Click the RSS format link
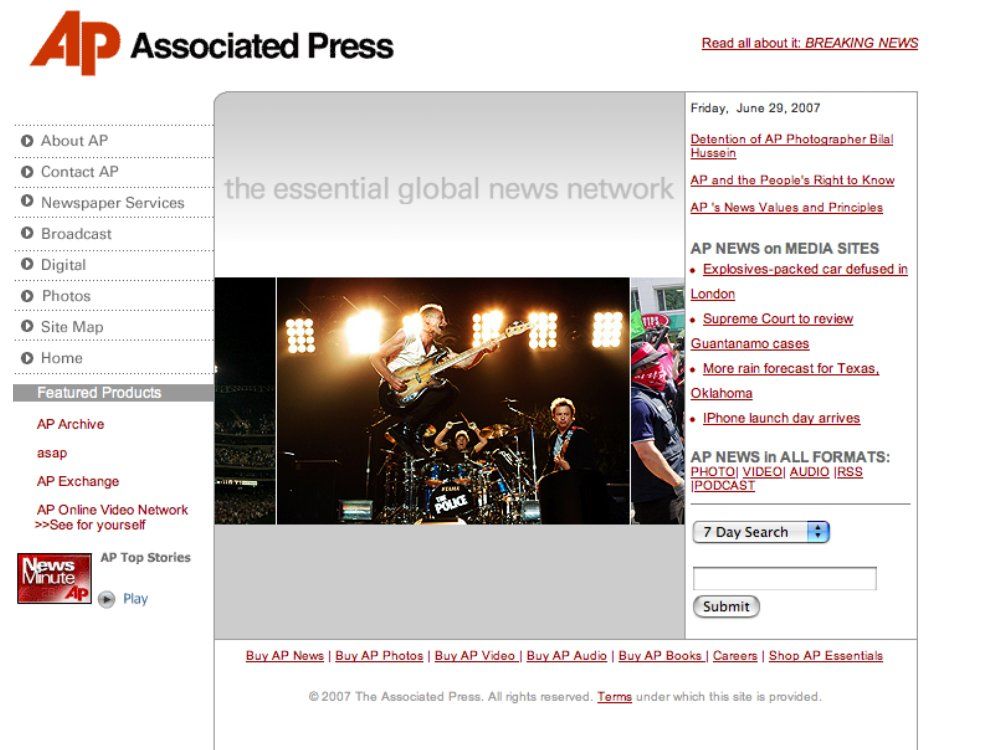1000x750 pixels. coord(849,472)
